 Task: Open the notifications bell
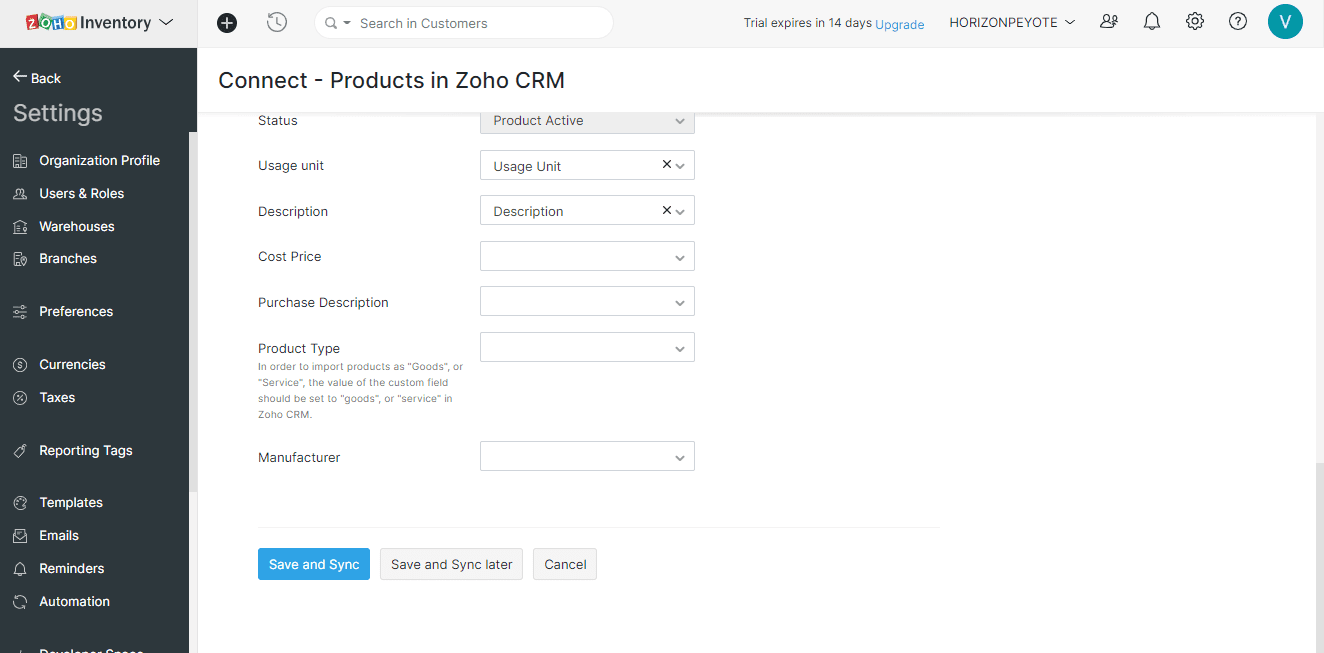[x=1152, y=22]
